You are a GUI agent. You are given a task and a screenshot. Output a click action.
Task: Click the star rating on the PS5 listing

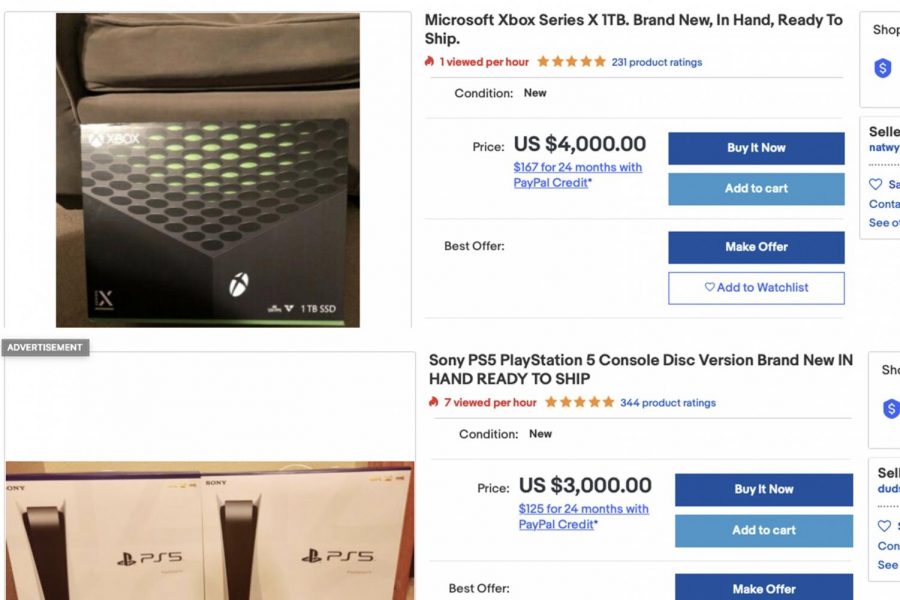tap(580, 402)
